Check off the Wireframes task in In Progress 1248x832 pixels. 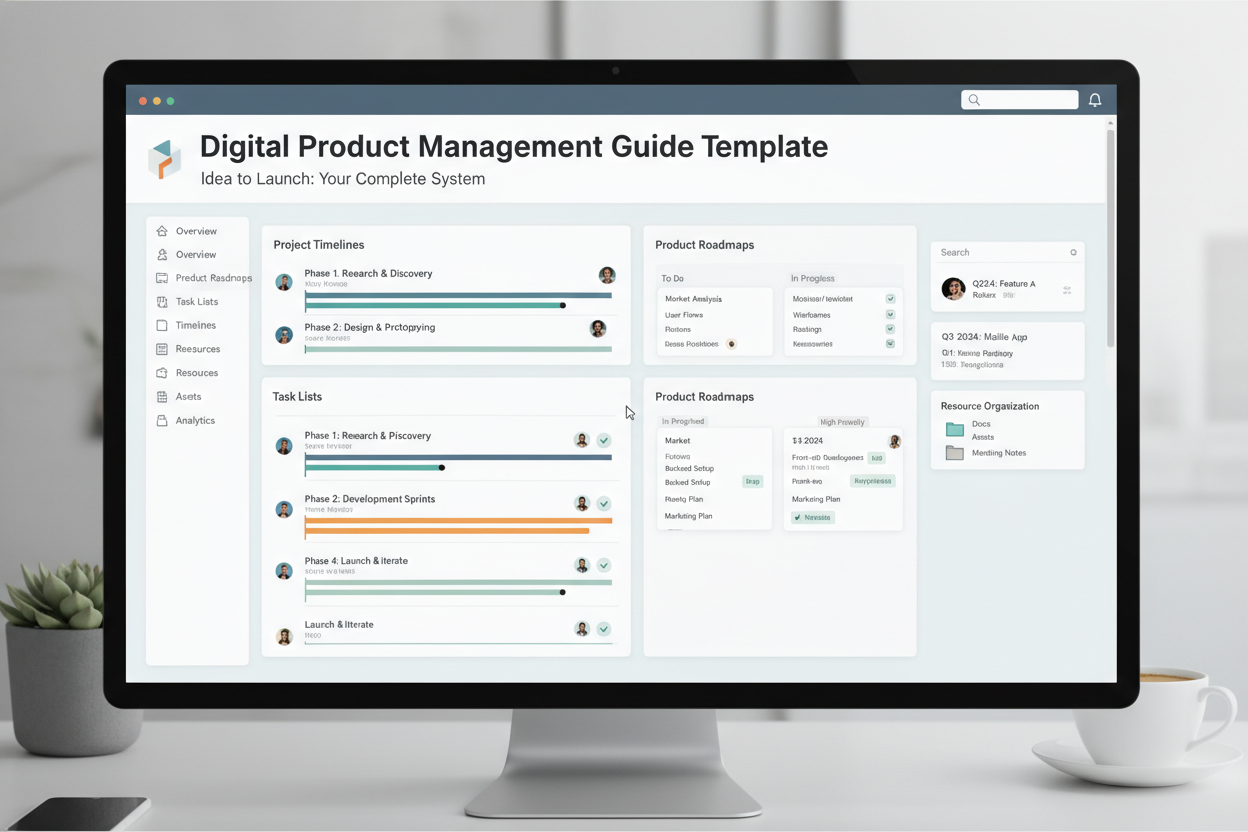889,314
